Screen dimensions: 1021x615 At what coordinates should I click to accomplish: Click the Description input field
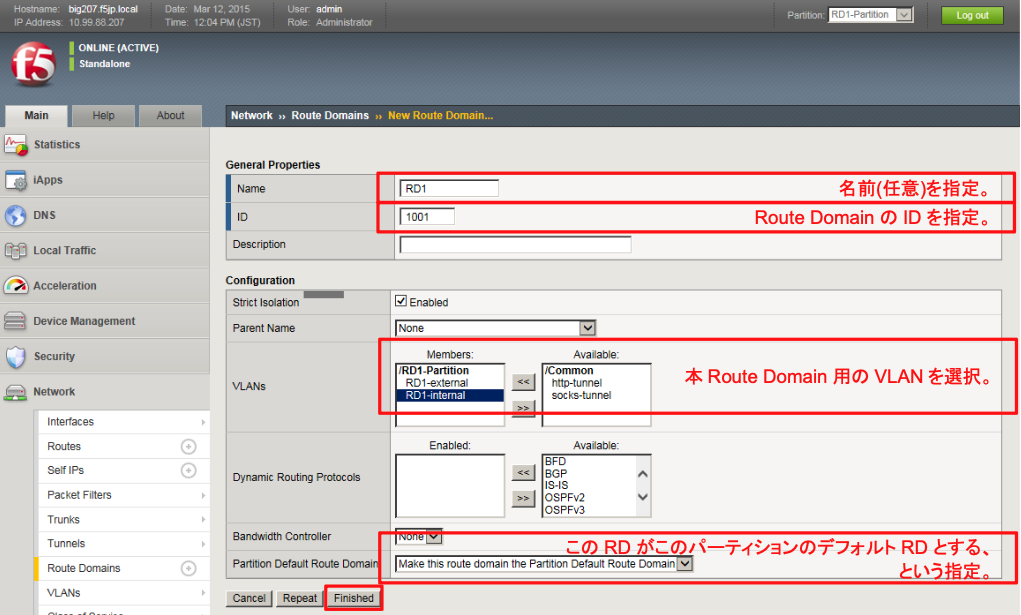coord(515,244)
